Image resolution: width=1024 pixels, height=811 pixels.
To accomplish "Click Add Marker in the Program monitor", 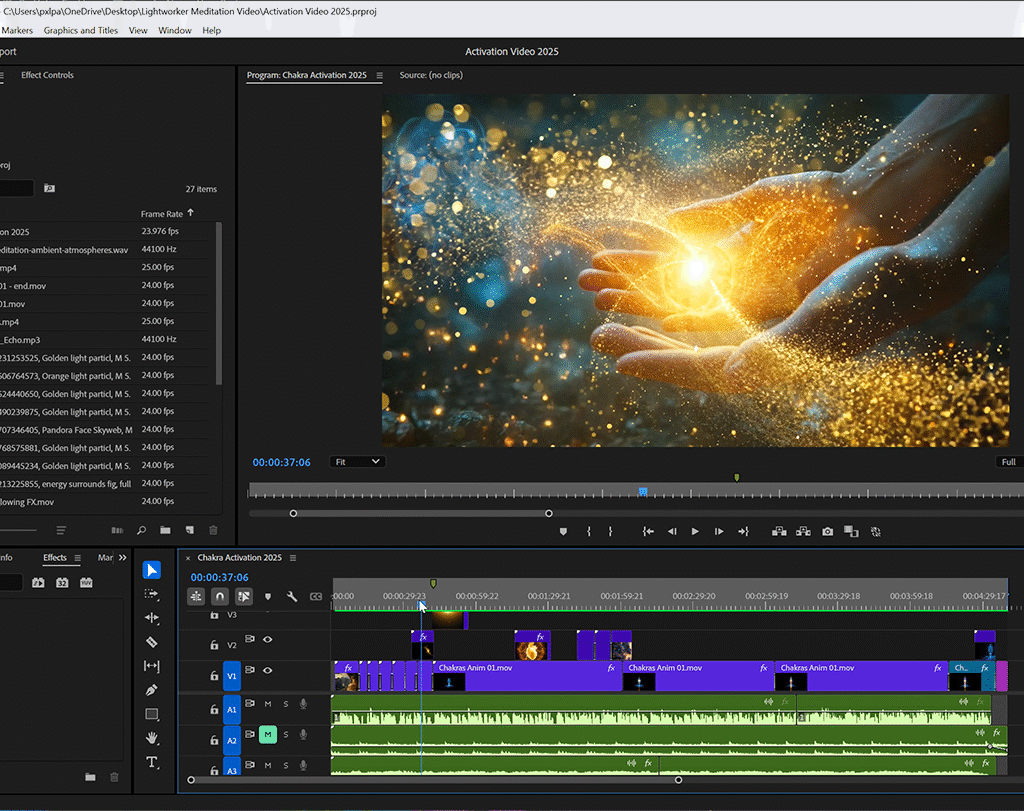I will (x=563, y=532).
